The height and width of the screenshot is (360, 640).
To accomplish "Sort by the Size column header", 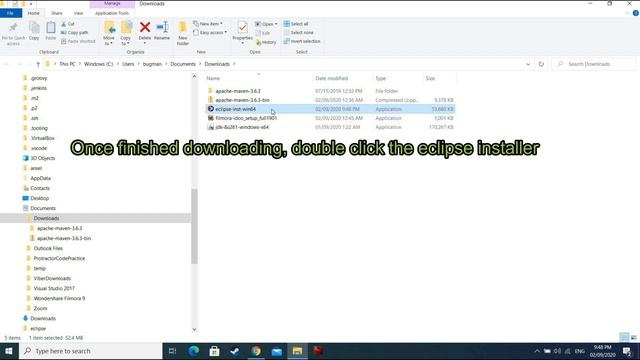I will pyautogui.click(x=430, y=78).
